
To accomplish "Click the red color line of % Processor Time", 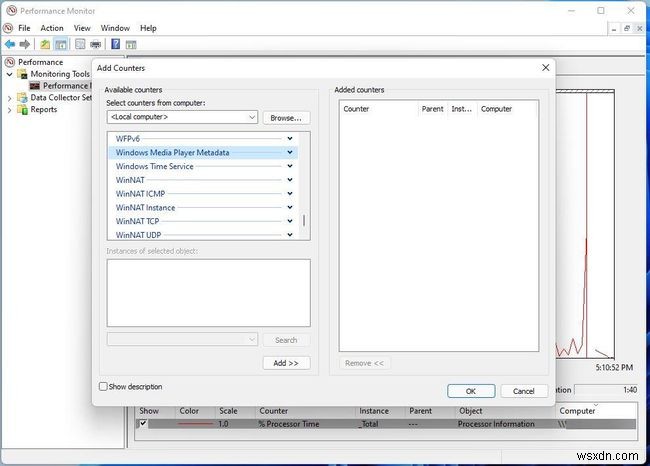I will click(x=195, y=424).
